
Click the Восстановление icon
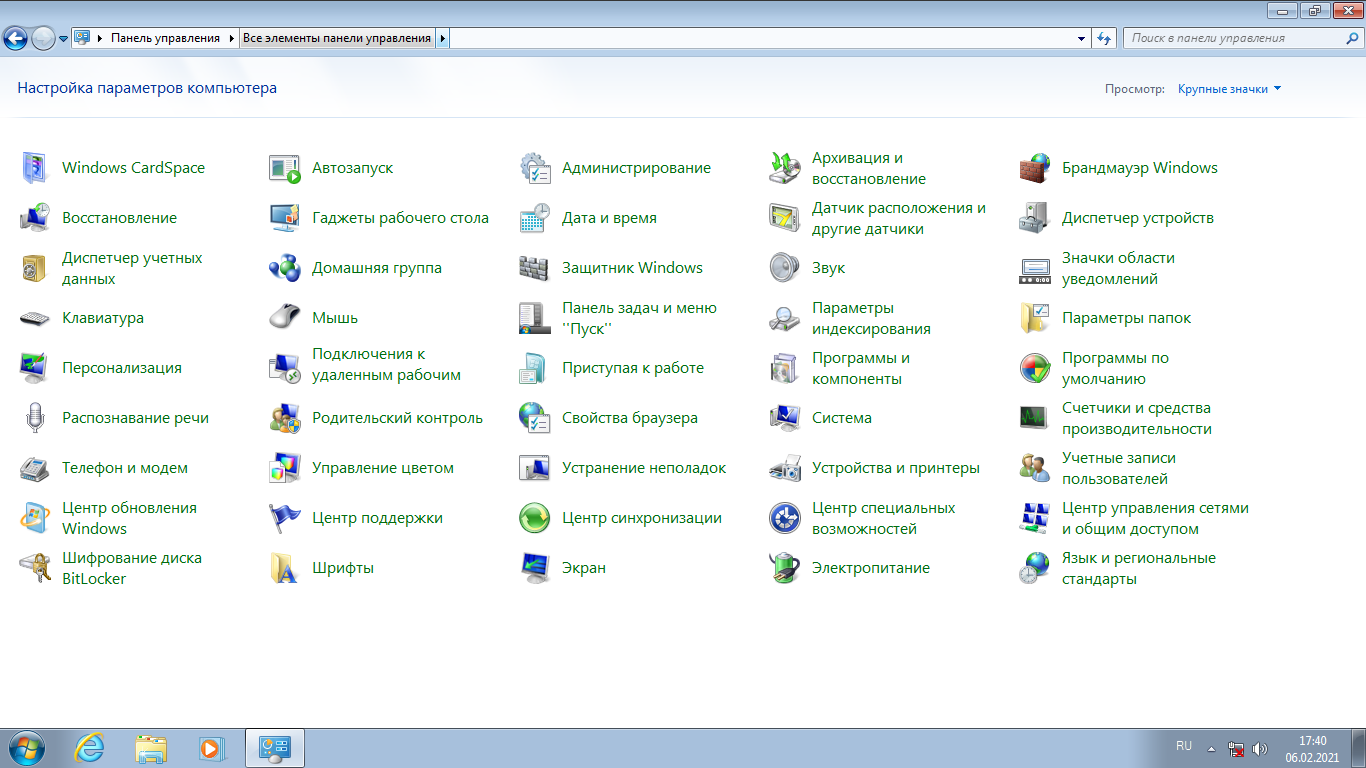(x=35, y=218)
